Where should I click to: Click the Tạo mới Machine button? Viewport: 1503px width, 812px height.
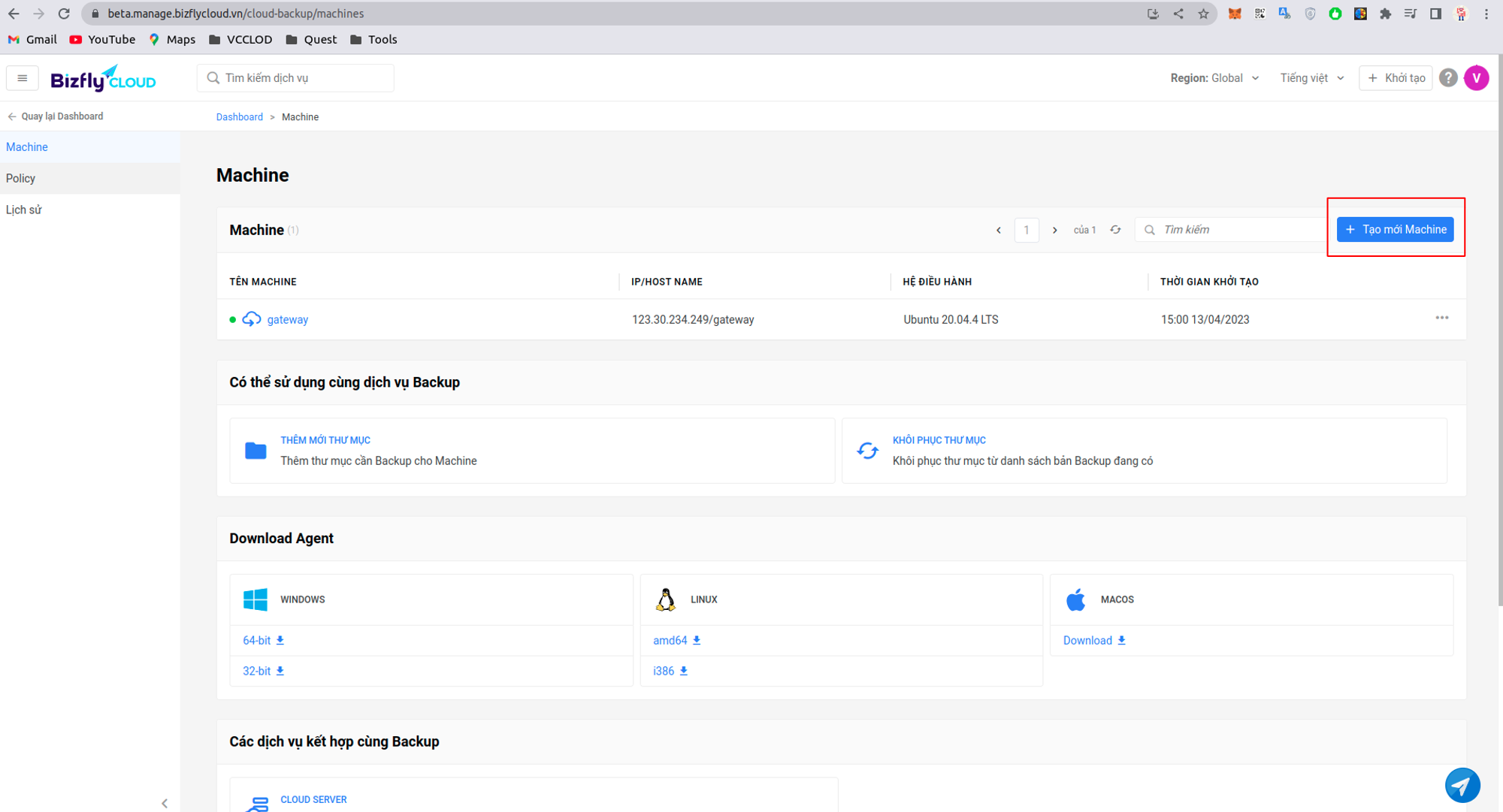(x=1395, y=229)
